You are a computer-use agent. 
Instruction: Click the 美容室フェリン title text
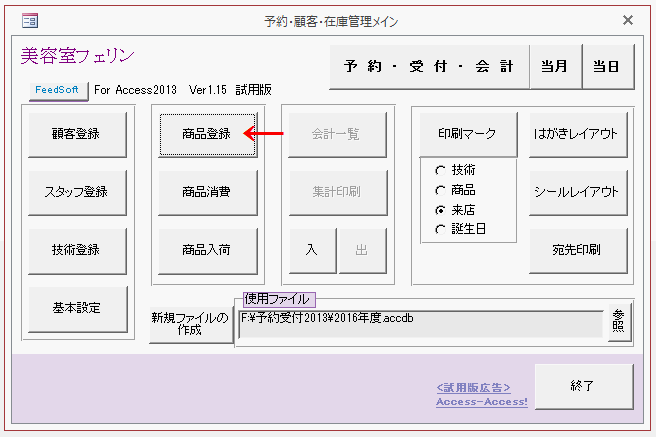[x=78, y=56]
